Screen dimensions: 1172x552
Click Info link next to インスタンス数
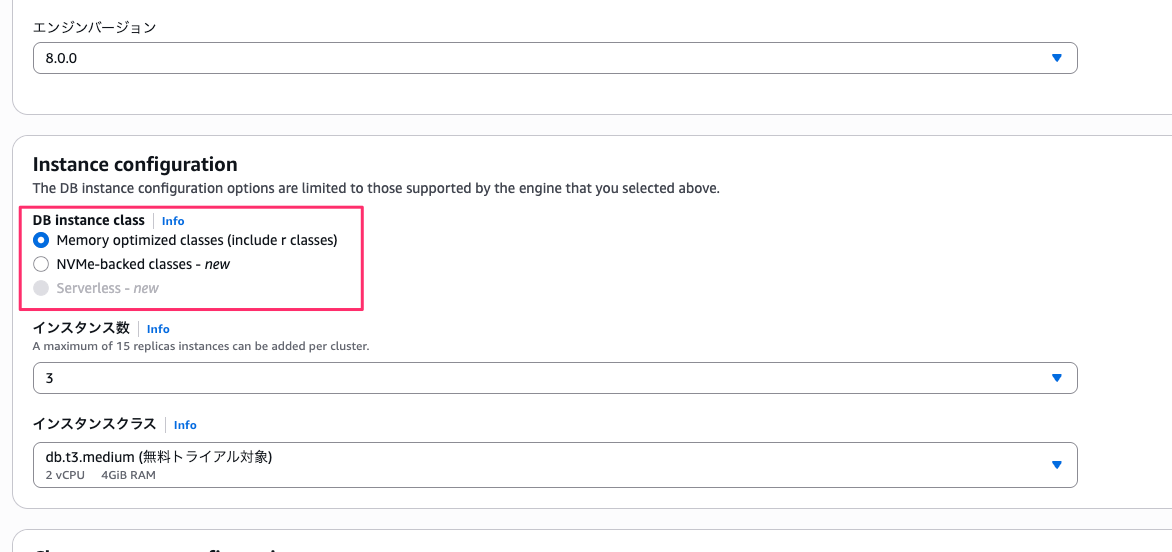point(158,329)
